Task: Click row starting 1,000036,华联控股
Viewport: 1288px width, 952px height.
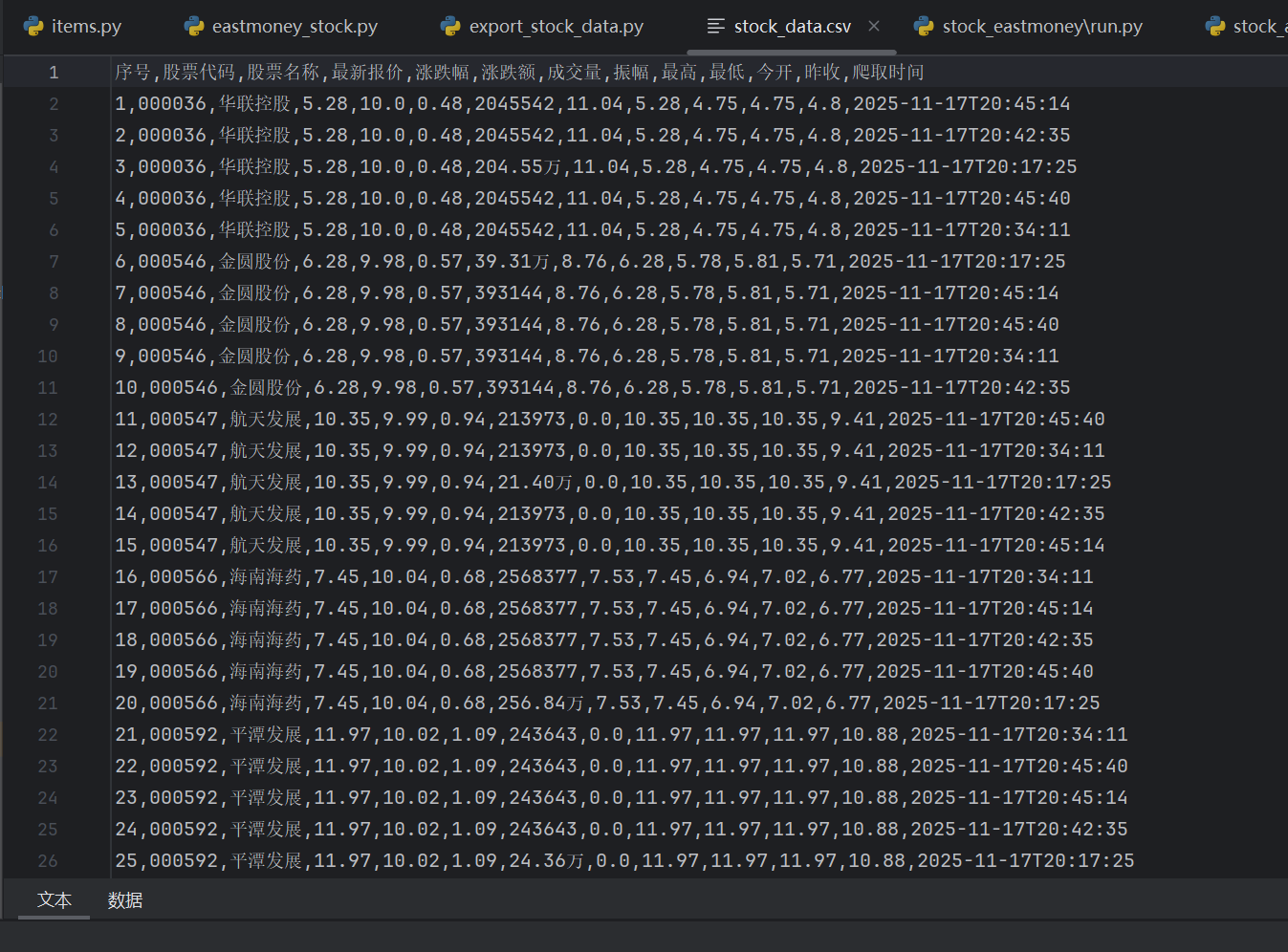Action: pos(592,104)
